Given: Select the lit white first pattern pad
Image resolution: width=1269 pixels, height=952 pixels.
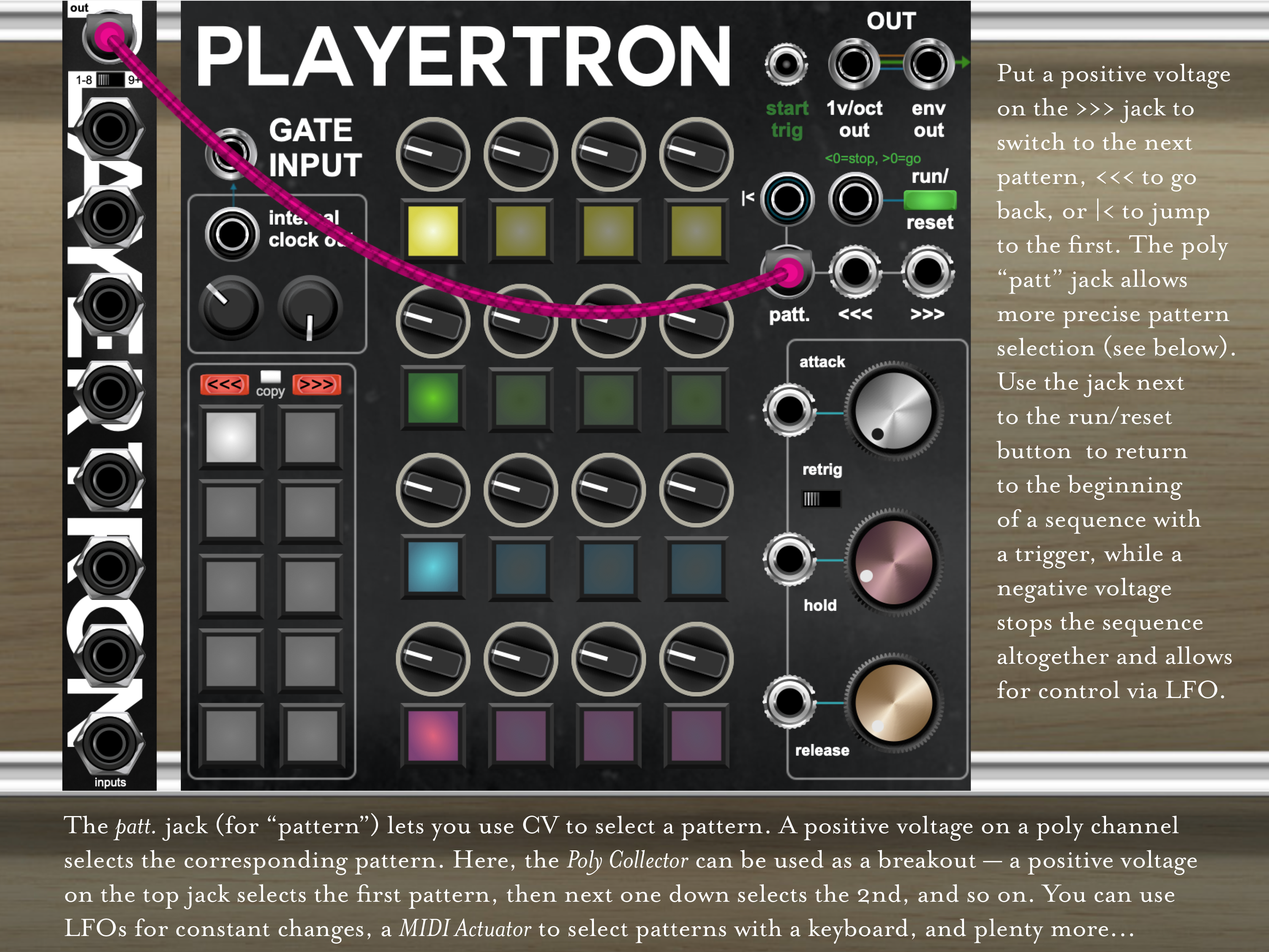Looking at the screenshot, I should pos(231,437).
